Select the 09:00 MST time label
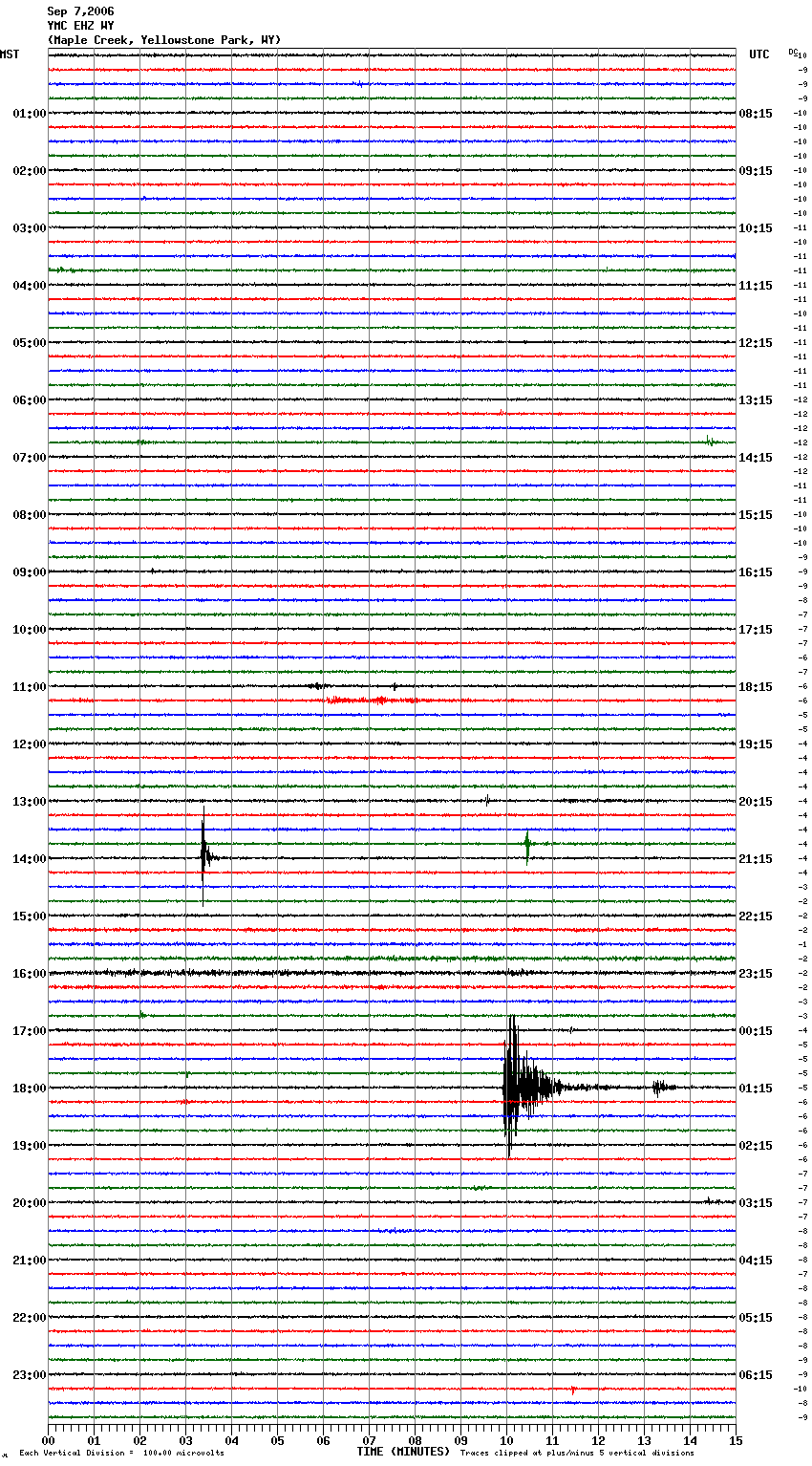Image resolution: width=812 pixels, height=1466 pixels. (30, 572)
